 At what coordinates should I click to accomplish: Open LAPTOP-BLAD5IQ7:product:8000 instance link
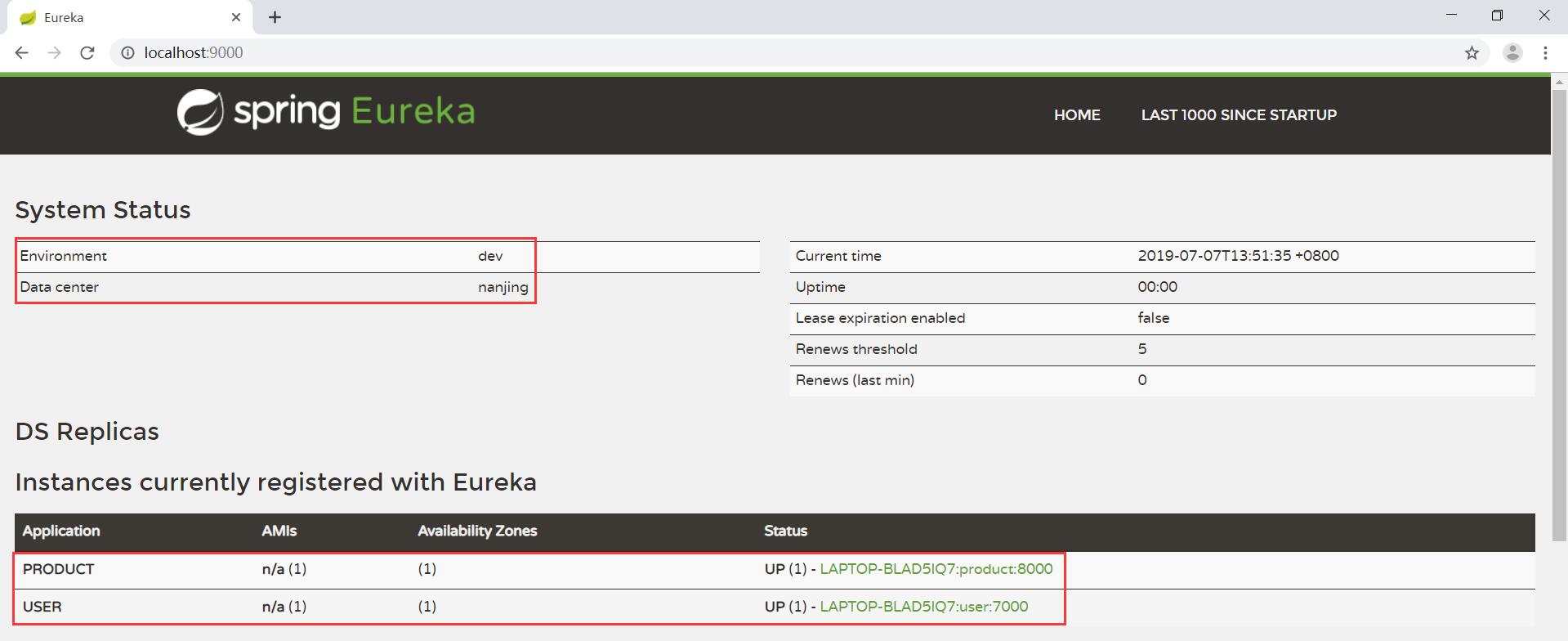(936, 569)
